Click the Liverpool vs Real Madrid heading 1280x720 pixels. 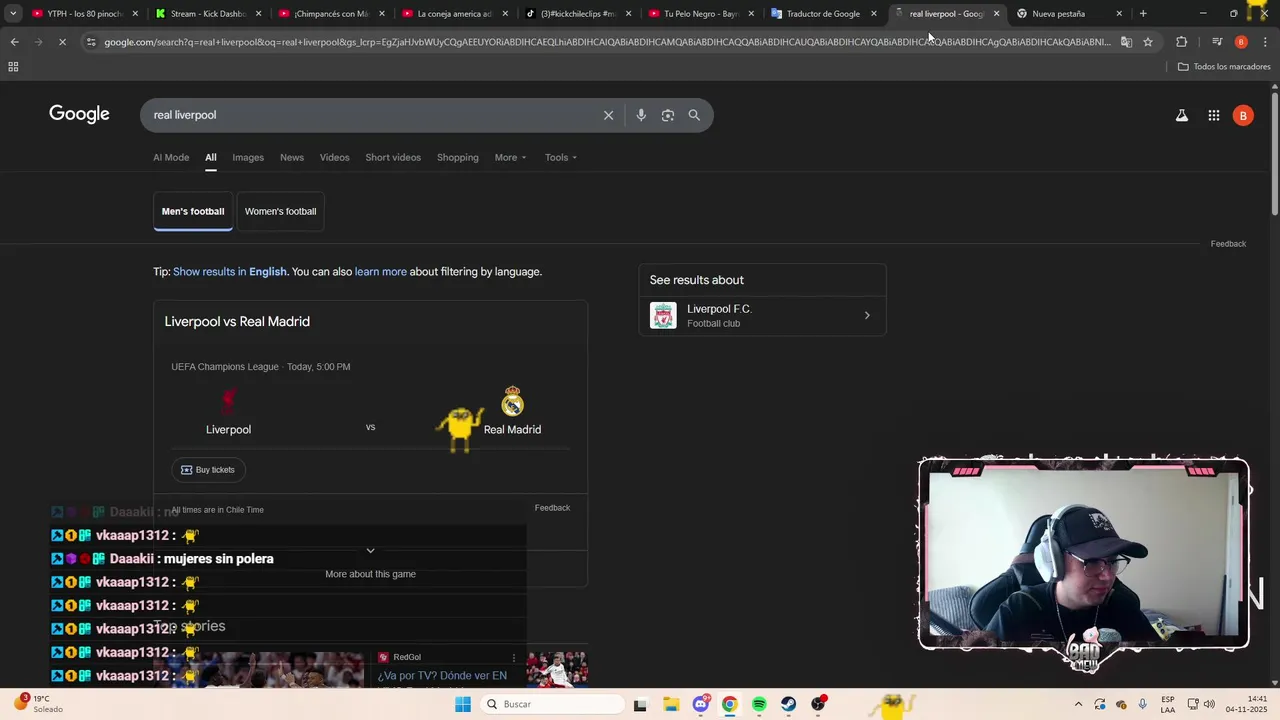click(x=237, y=321)
